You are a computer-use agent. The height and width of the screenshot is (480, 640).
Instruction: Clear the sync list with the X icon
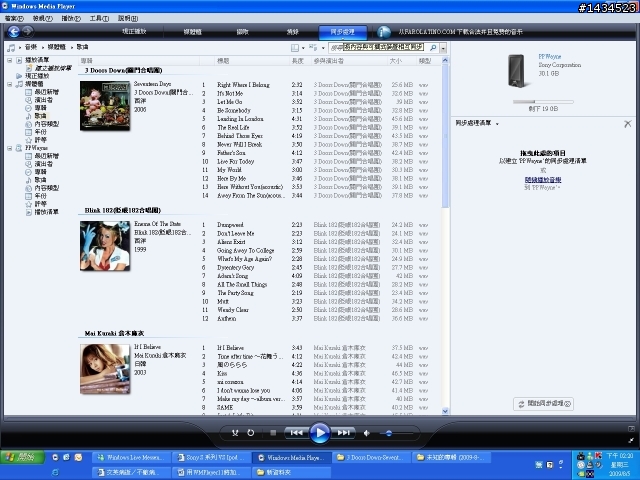click(x=628, y=124)
